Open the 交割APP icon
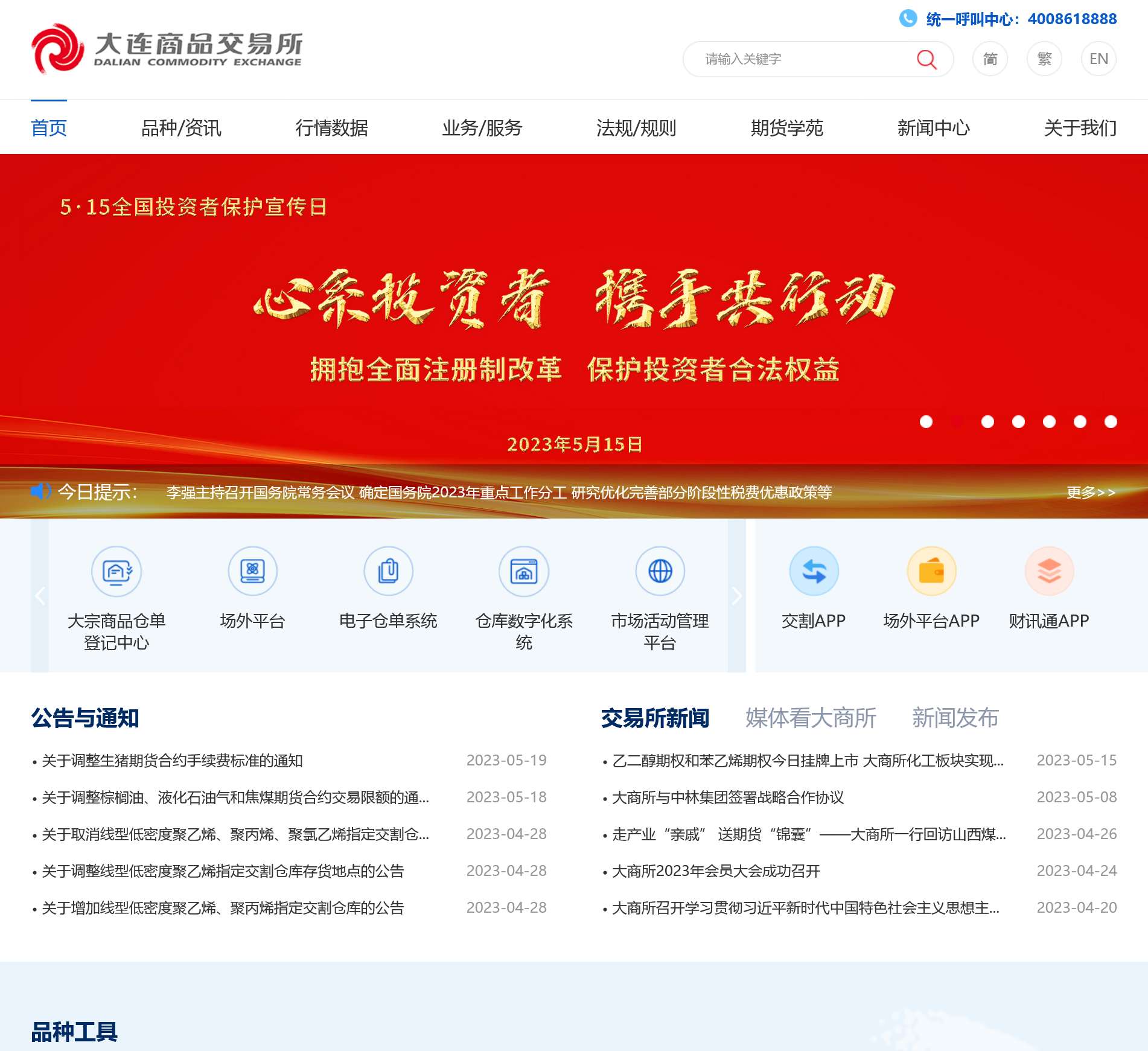 tap(814, 571)
